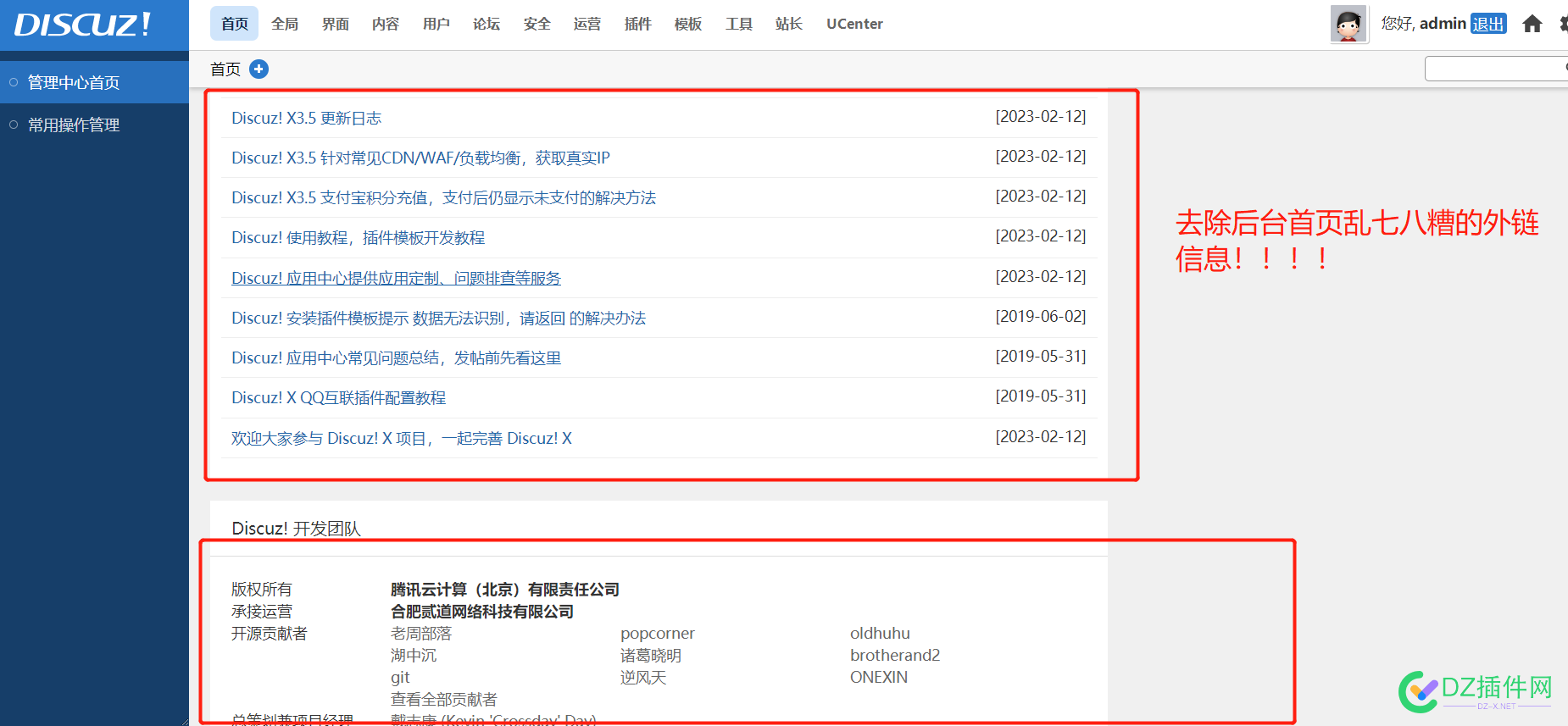Viewport: 1568px width, 726px height.
Task: Click the 合肥贰道网络科技有限公司 link
Action: (482, 611)
